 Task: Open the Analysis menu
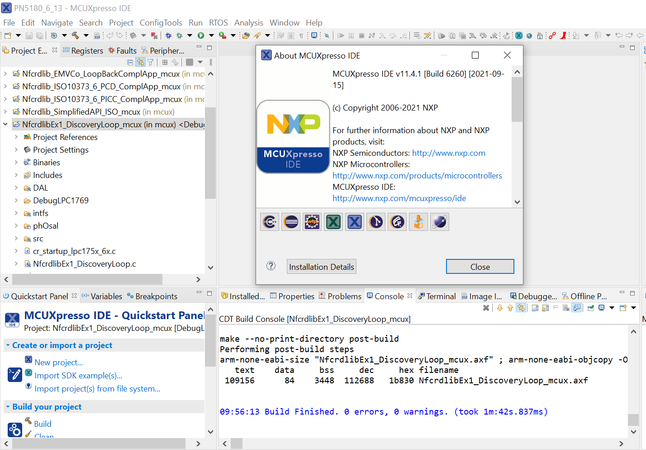248,23
